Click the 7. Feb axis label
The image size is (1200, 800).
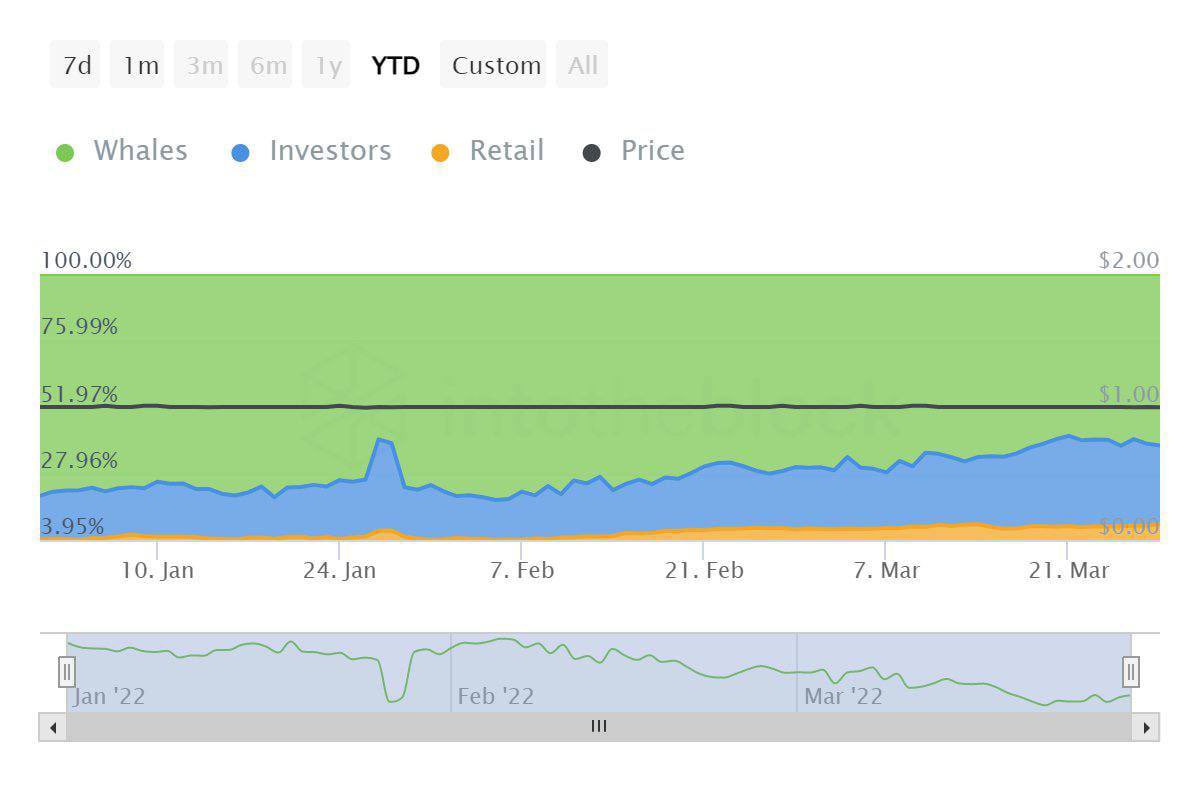pyautogui.click(x=521, y=571)
